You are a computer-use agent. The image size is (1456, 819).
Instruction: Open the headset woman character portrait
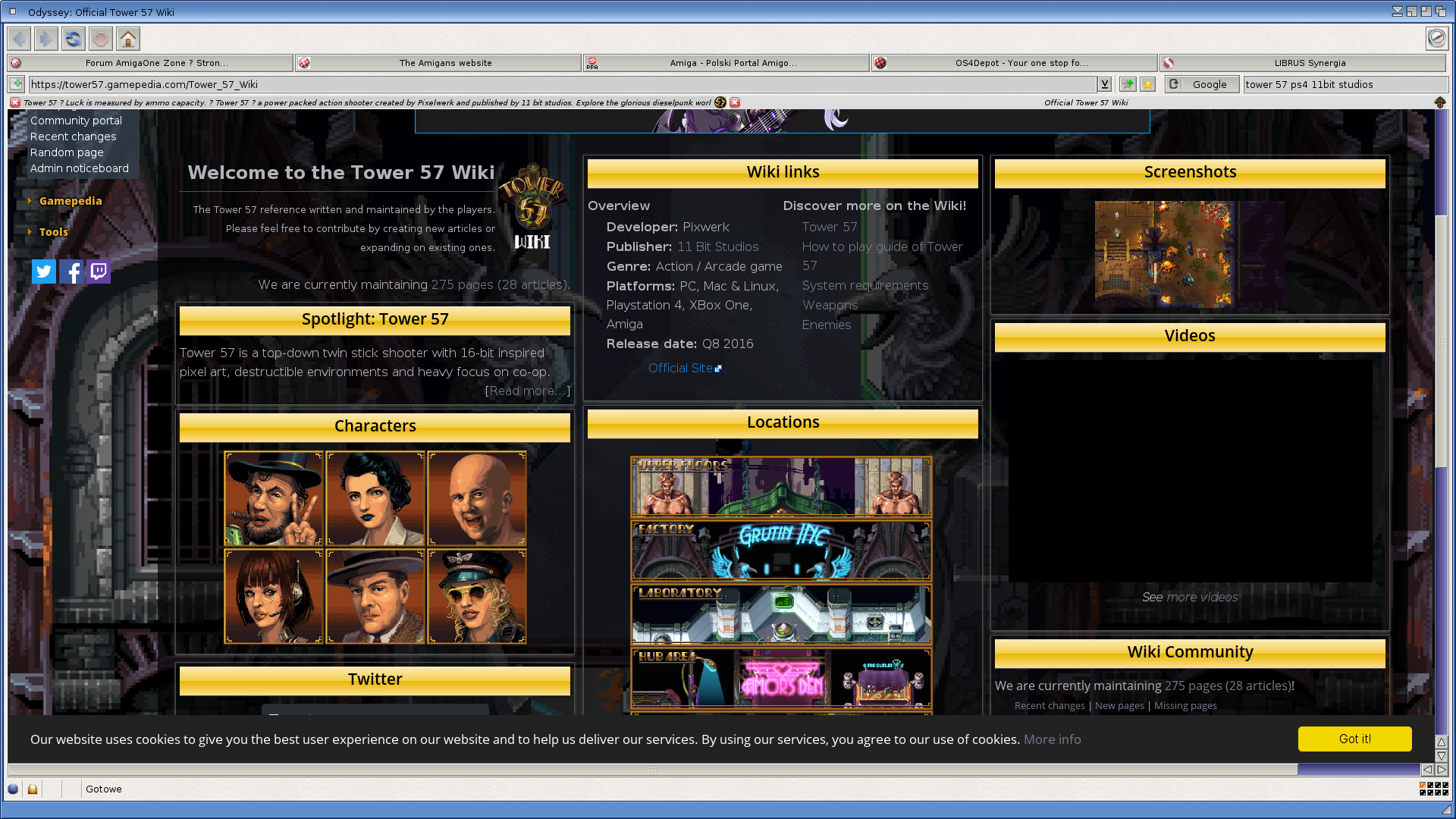[x=274, y=596]
